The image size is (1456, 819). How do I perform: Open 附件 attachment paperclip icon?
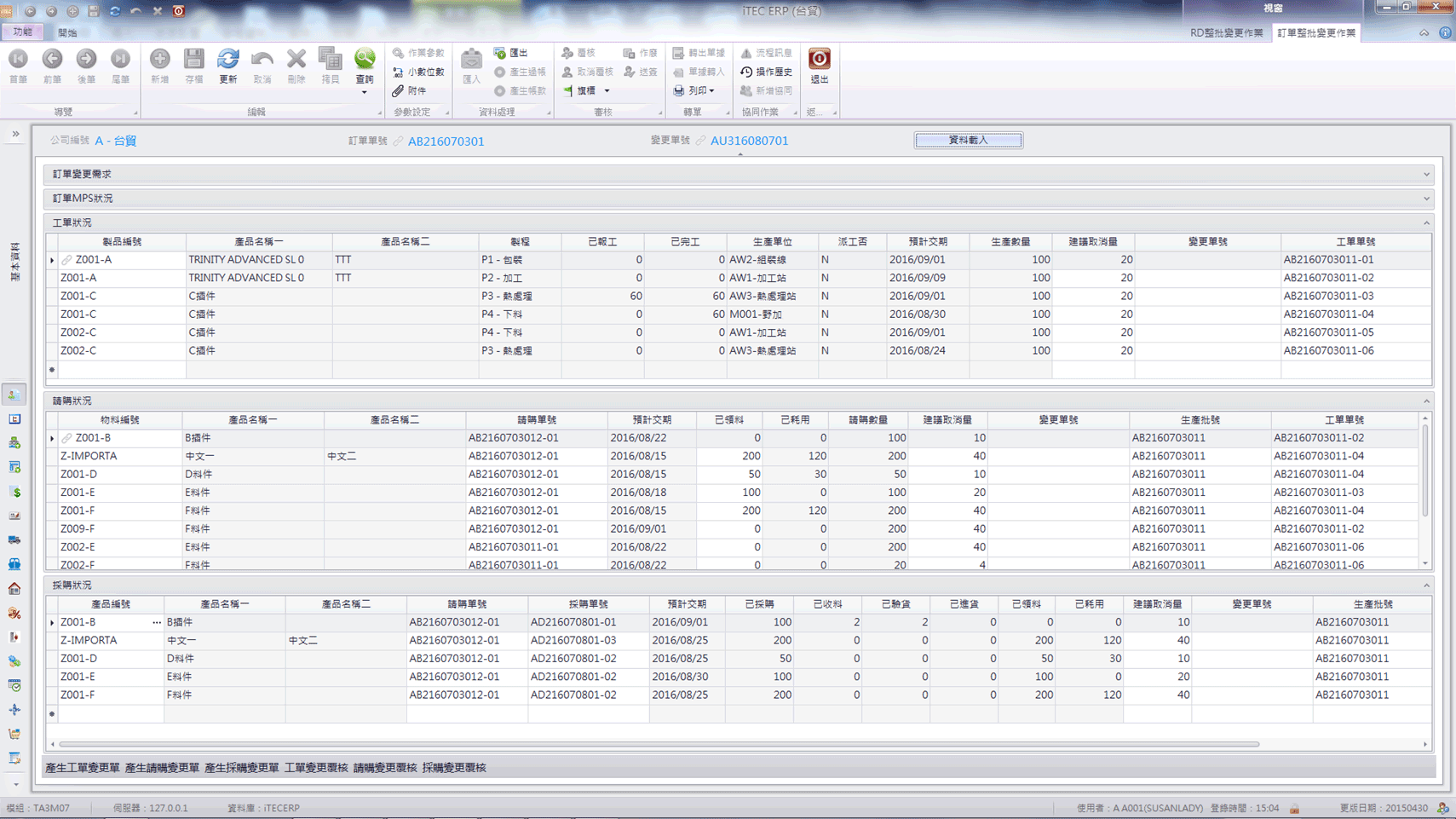click(398, 90)
